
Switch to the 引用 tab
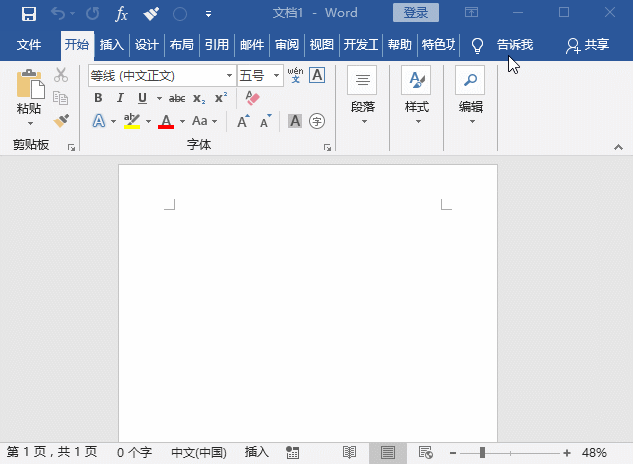(217, 44)
